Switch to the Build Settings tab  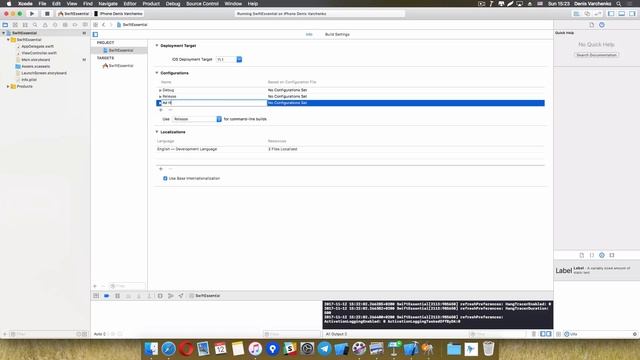point(337,35)
